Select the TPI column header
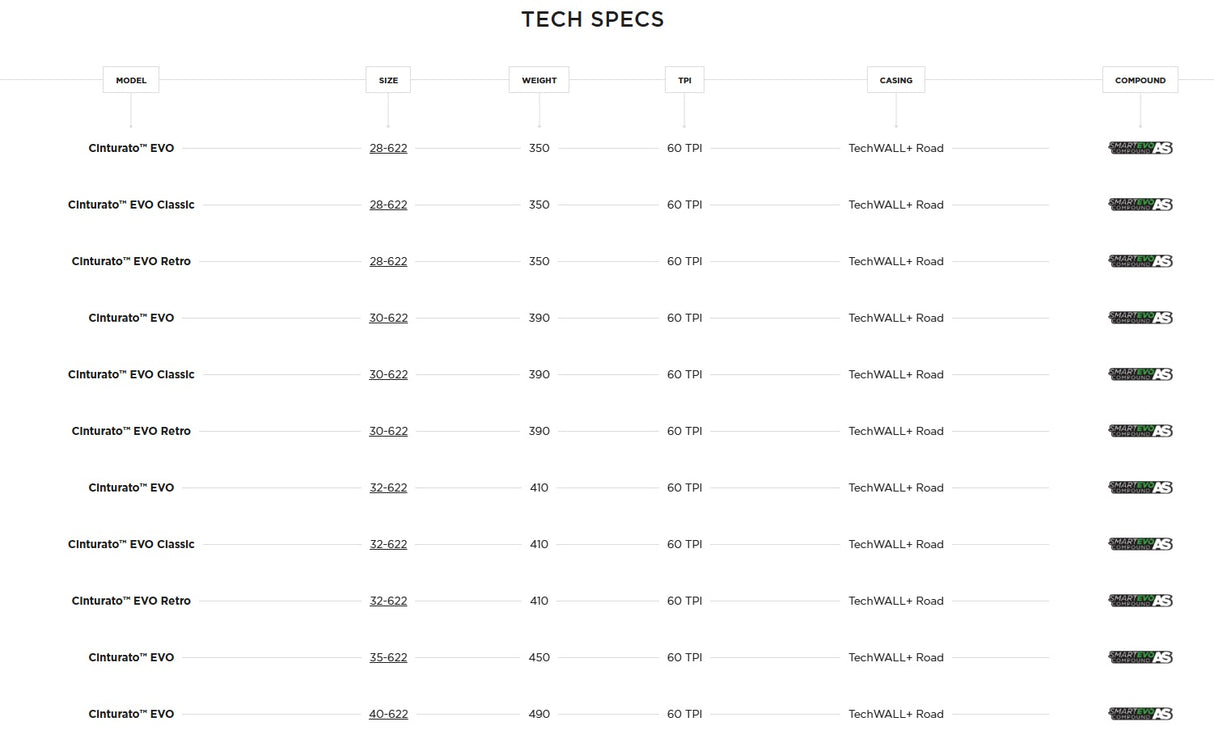Viewport: 1214px width, 747px height. click(684, 80)
